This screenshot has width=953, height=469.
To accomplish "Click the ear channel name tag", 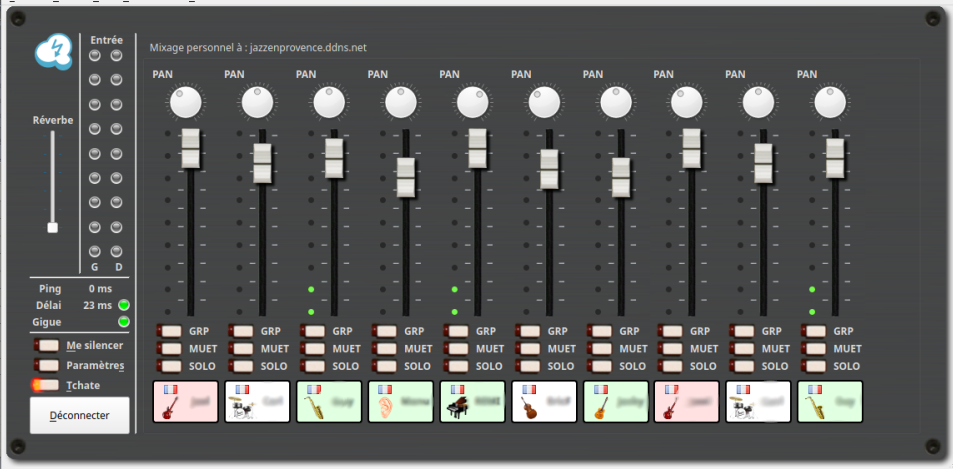I will tap(401, 402).
